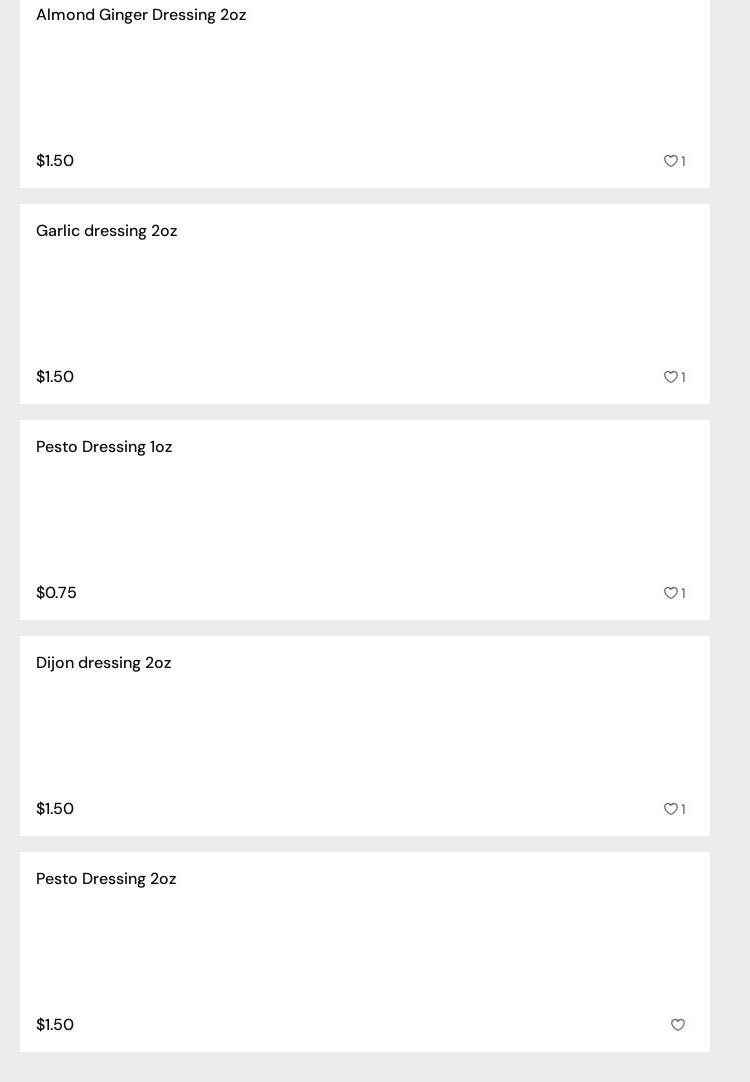Favorite the Pesto Dressing 1oz item
Screen dimensions: 750x1082
(670, 593)
